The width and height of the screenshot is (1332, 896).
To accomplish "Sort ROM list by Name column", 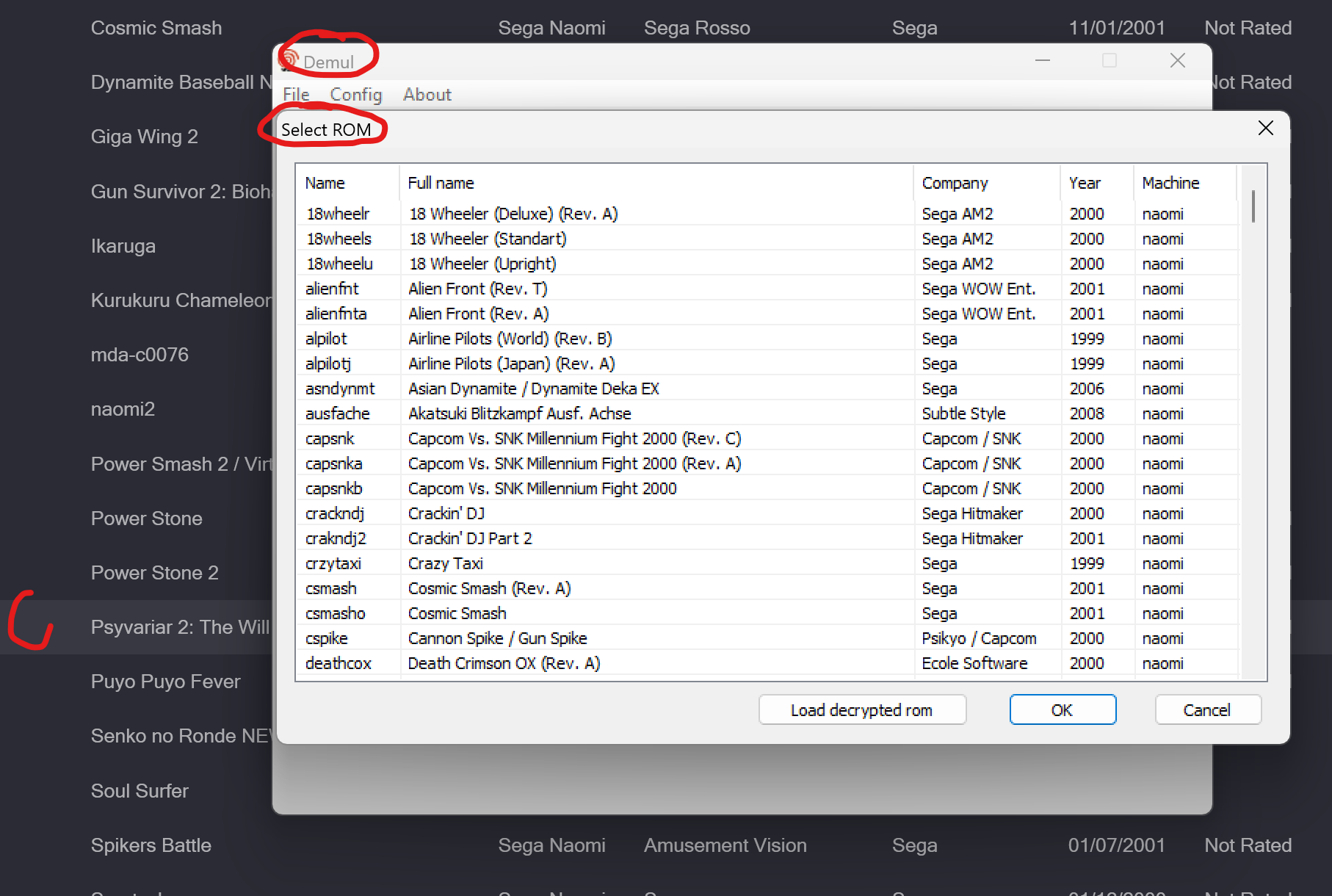I will tap(347, 183).
